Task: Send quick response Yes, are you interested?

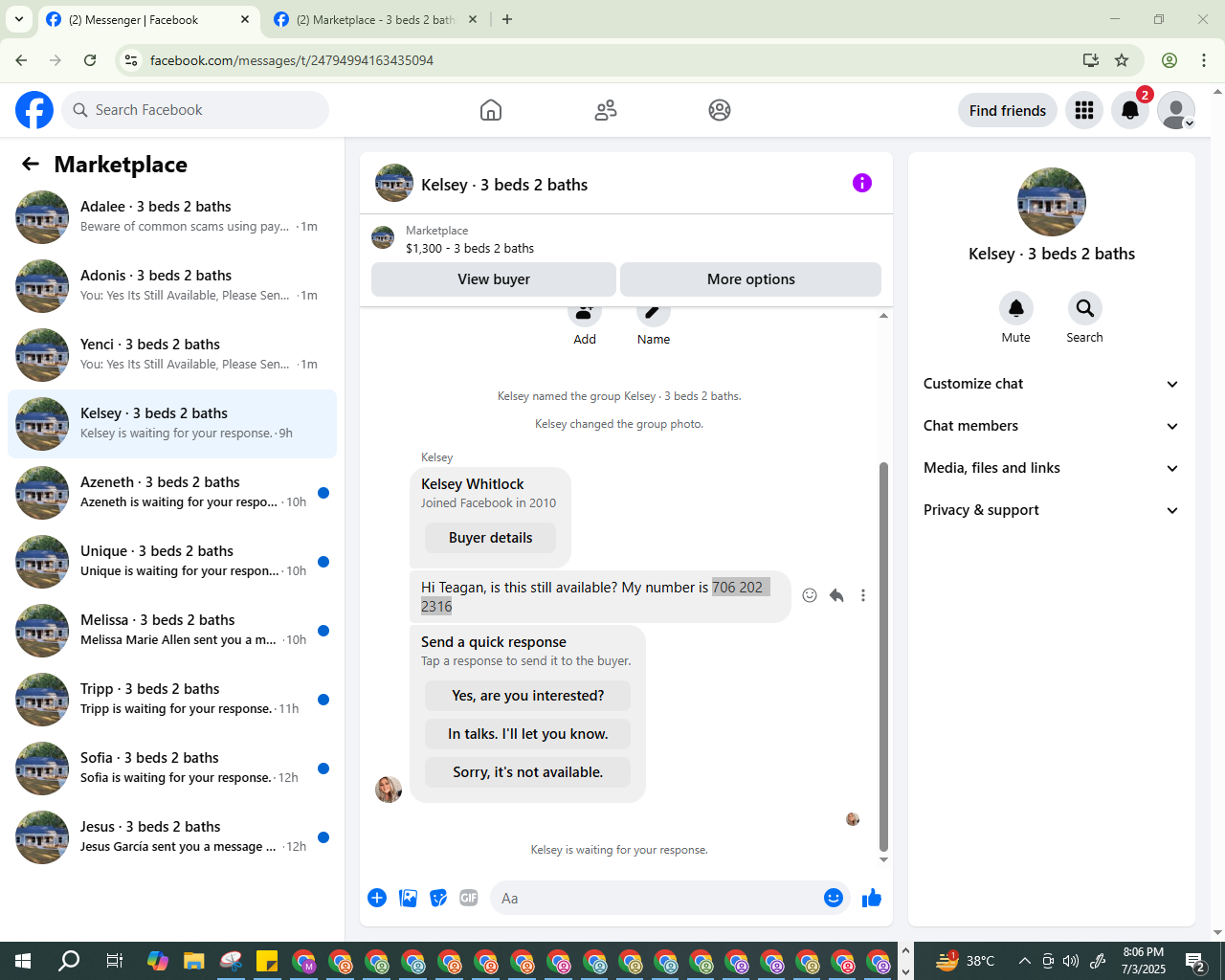Action: (x=528, y=696)
